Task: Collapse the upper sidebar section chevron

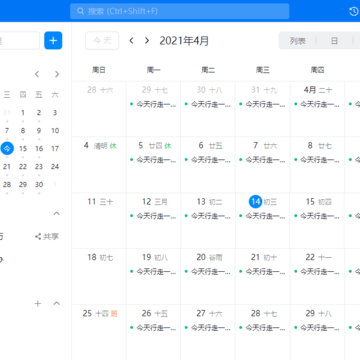Action: [57, 213]
